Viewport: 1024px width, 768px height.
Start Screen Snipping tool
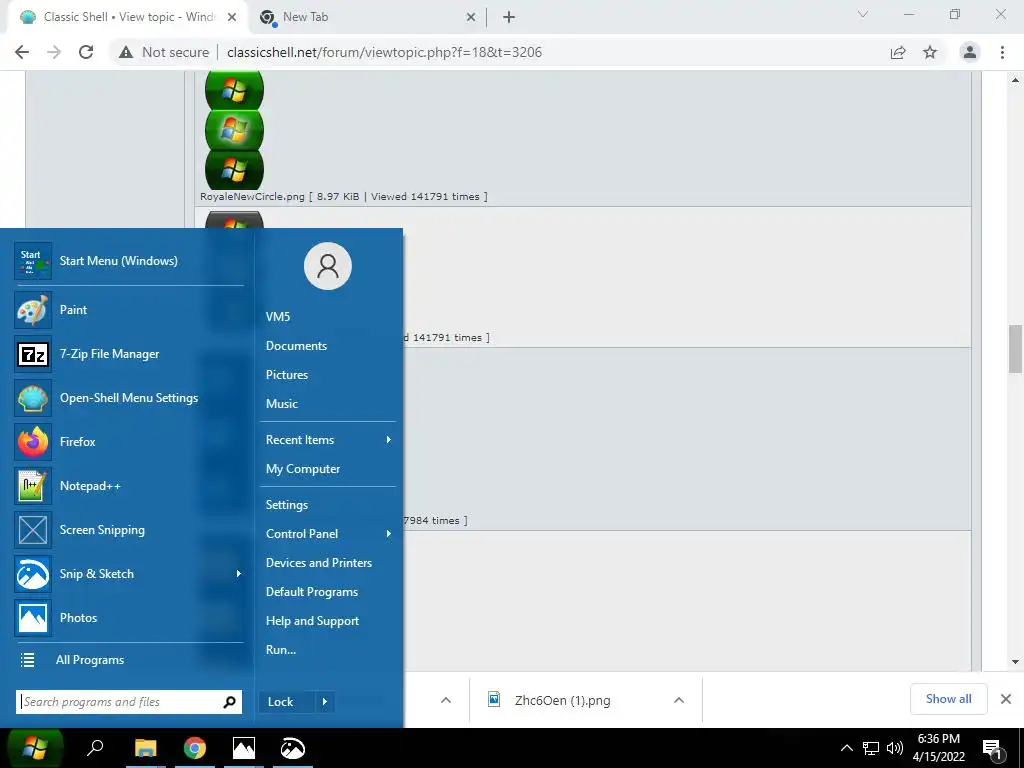(x=129, y=530)
